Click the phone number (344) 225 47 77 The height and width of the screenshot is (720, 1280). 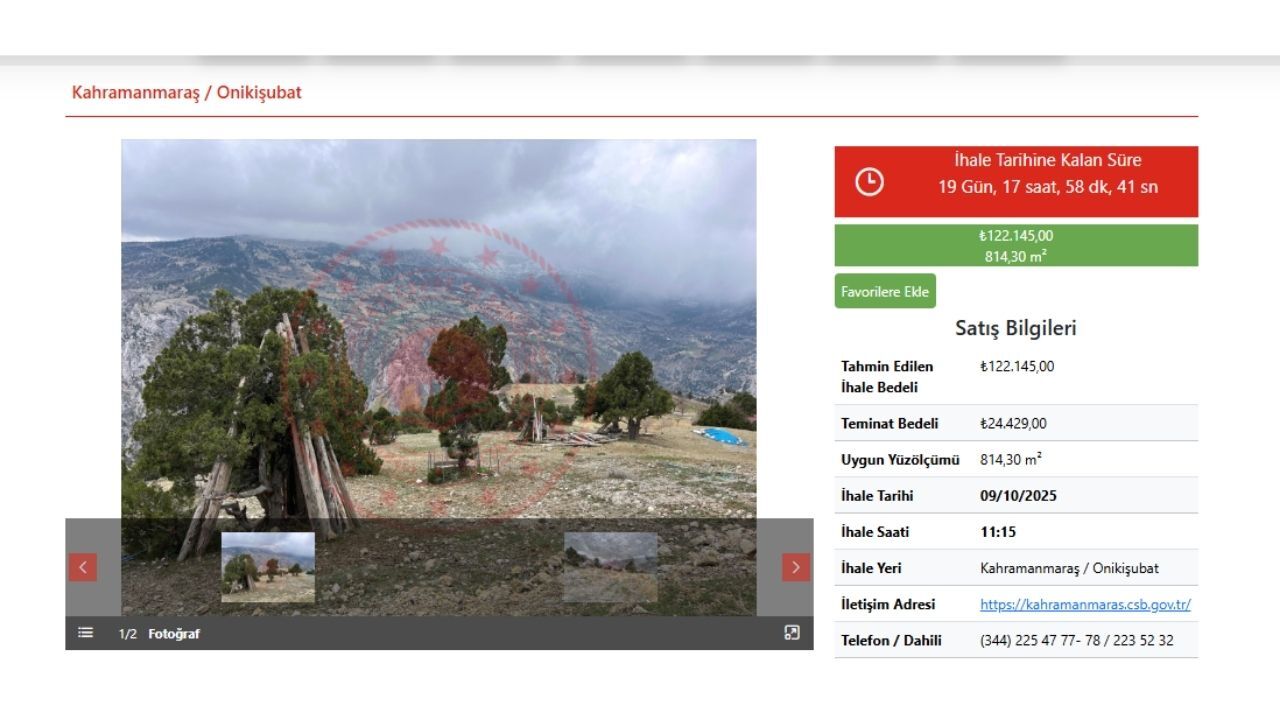(x=1076, y=640)
